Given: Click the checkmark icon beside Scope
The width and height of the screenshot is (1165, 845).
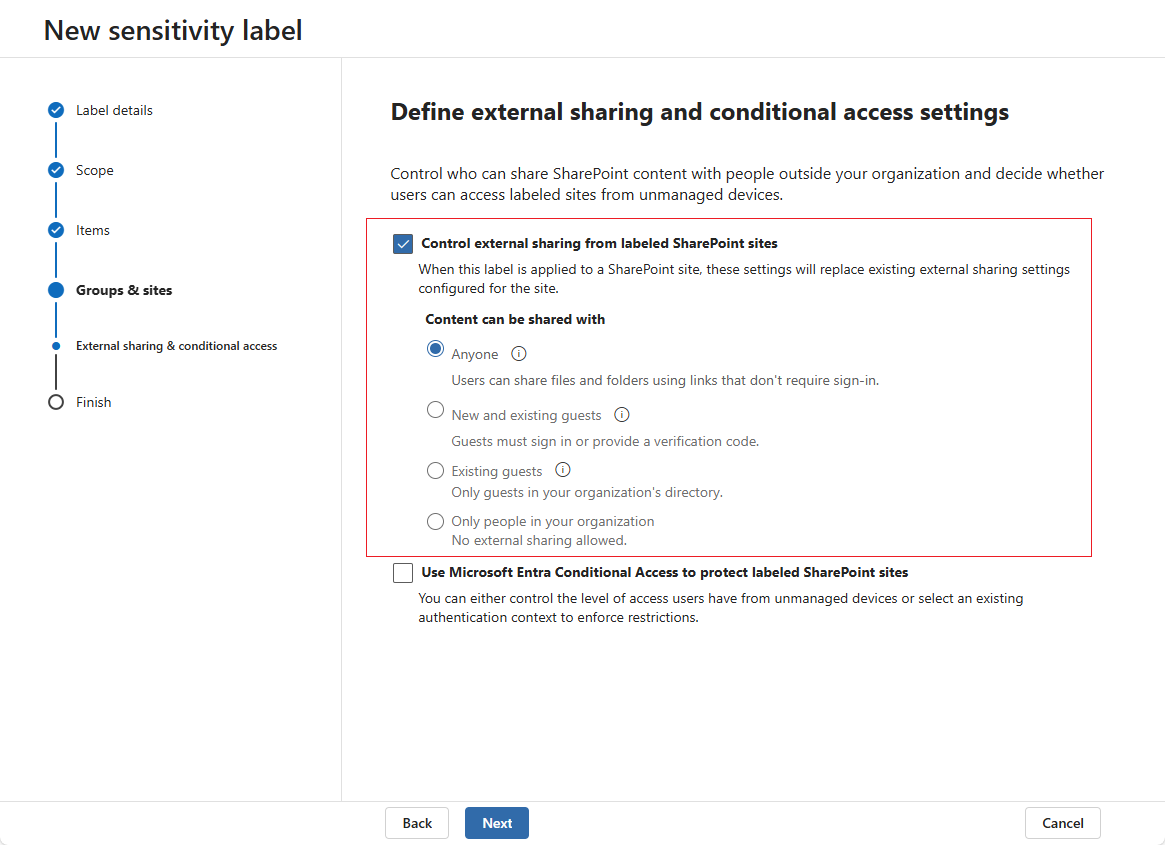Looking at the screenshot, I should [x=55, y=170].
